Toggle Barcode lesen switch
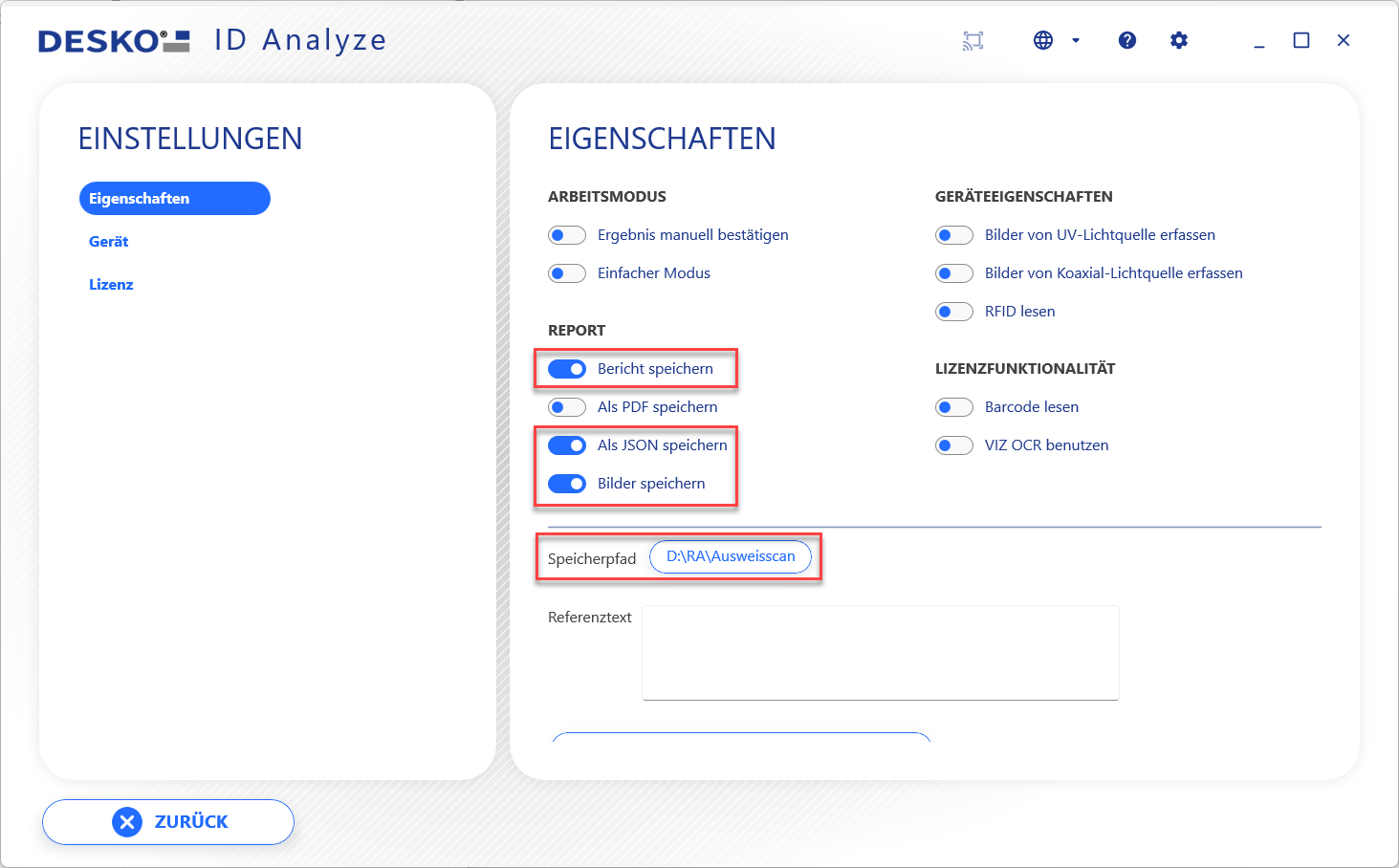The height and width of the screenshot is (868, 1399). (x=953, y=407)
